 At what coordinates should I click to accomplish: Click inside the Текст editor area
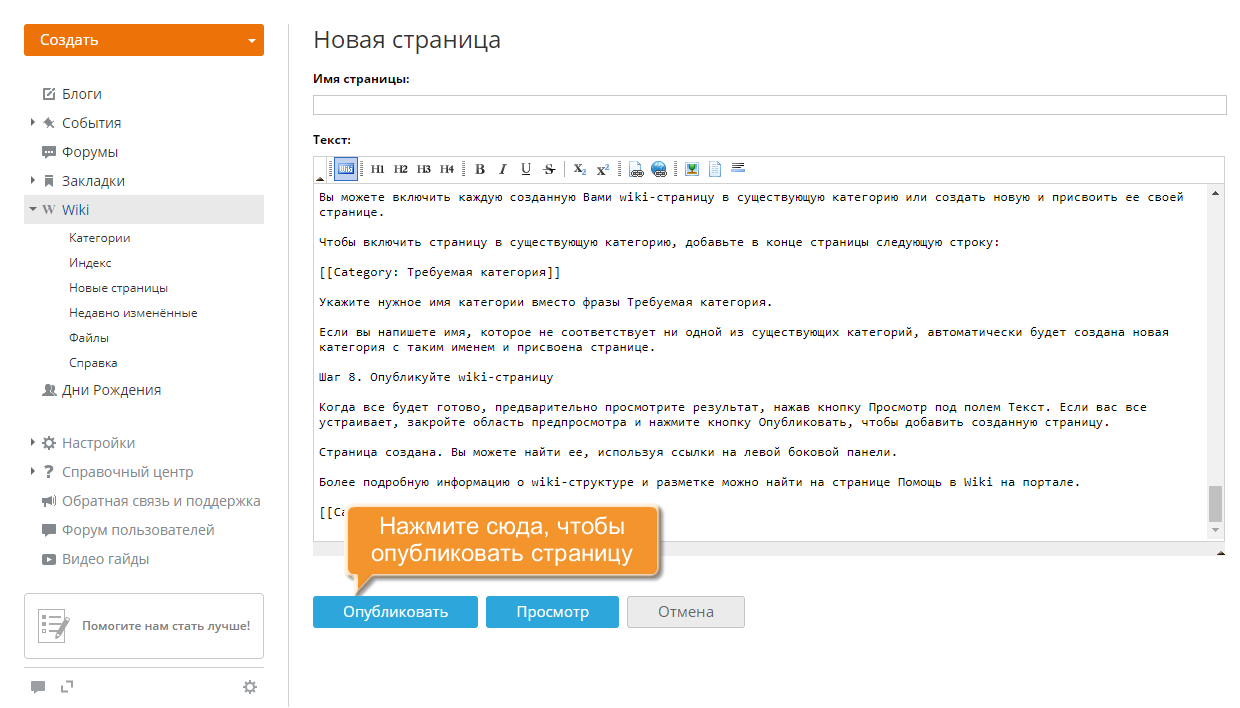click(x=760, y=362)
